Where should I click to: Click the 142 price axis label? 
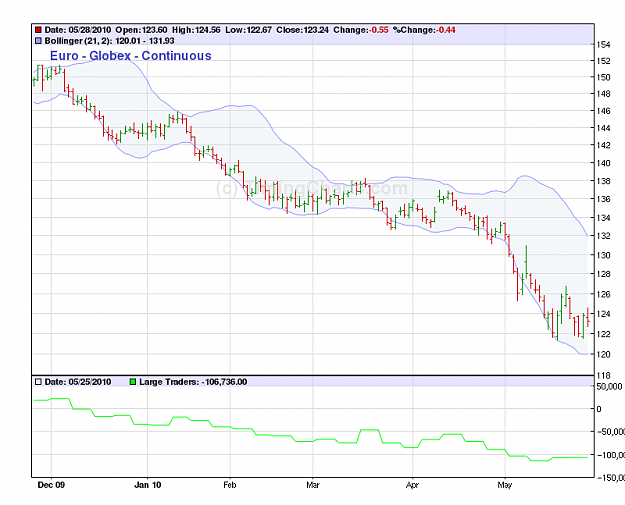tap(603, 145)
